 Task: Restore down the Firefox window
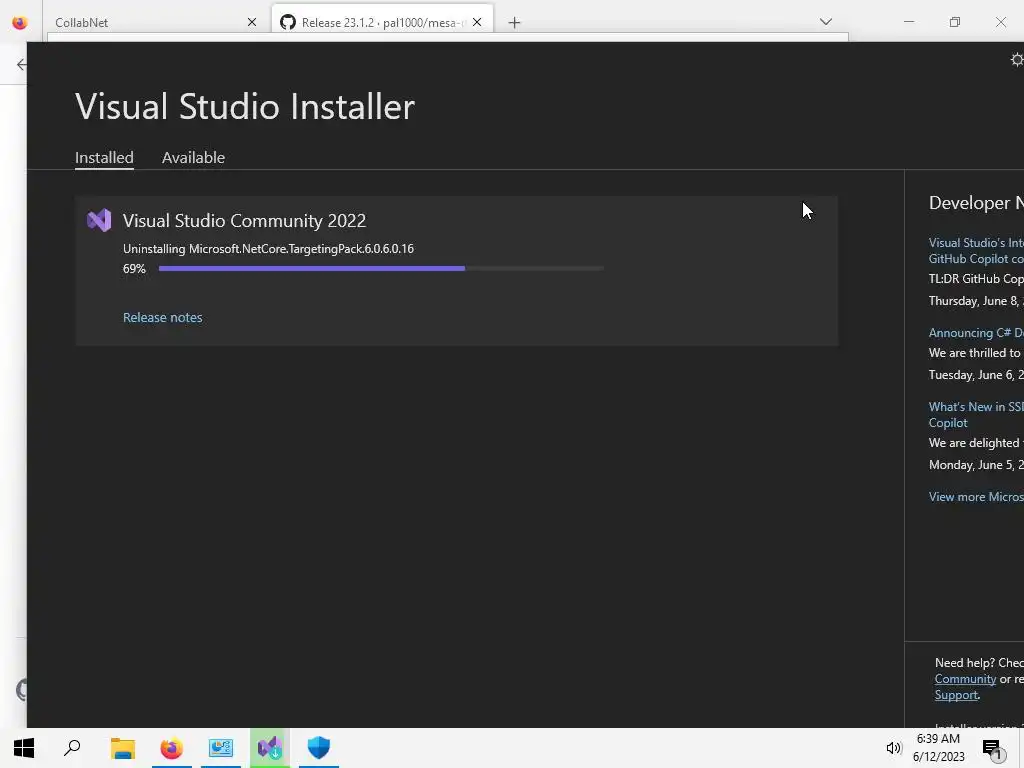(955, 22)
